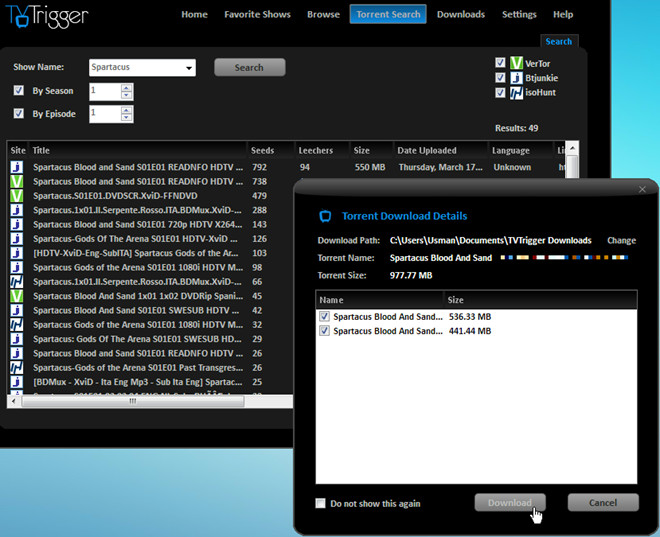Cancel the torrent download dialog
The image size is (660, 537).
603,502
